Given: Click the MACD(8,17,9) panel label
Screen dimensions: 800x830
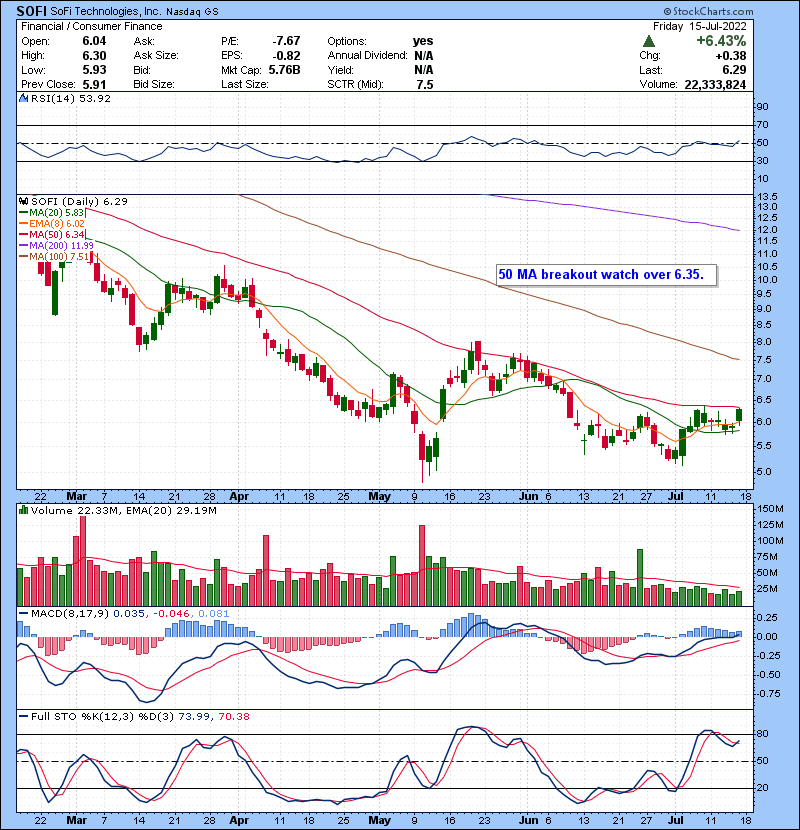Looking at the screenshot, I should (70, 614).
